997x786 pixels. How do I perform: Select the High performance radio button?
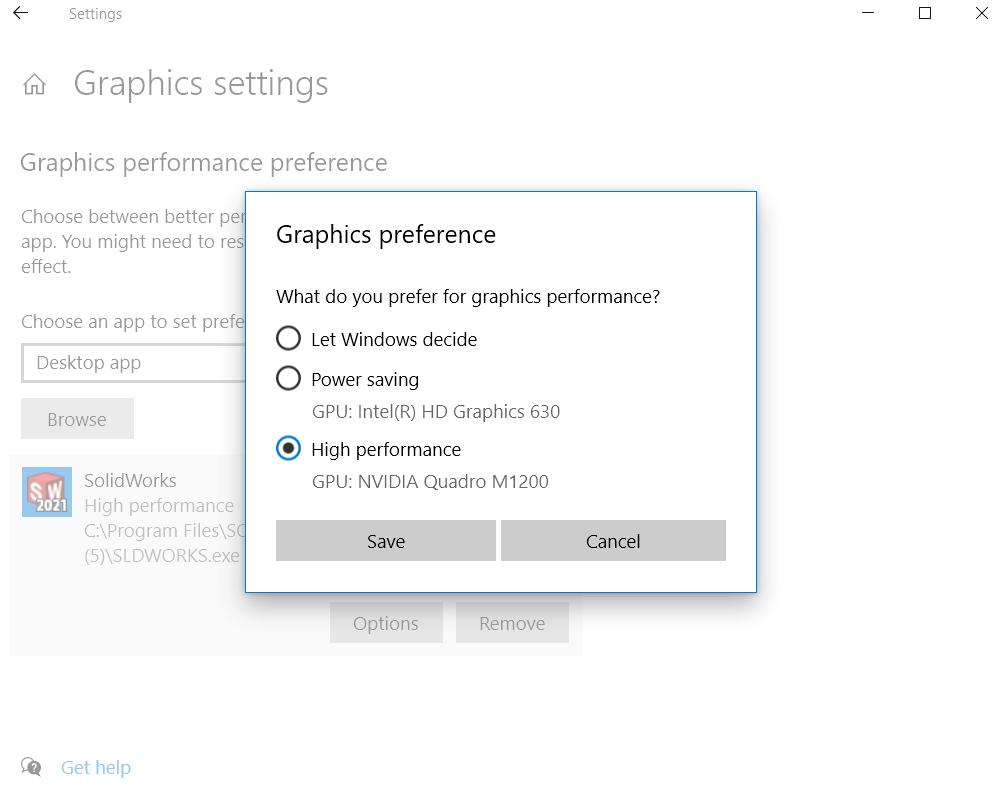point(288,448)
